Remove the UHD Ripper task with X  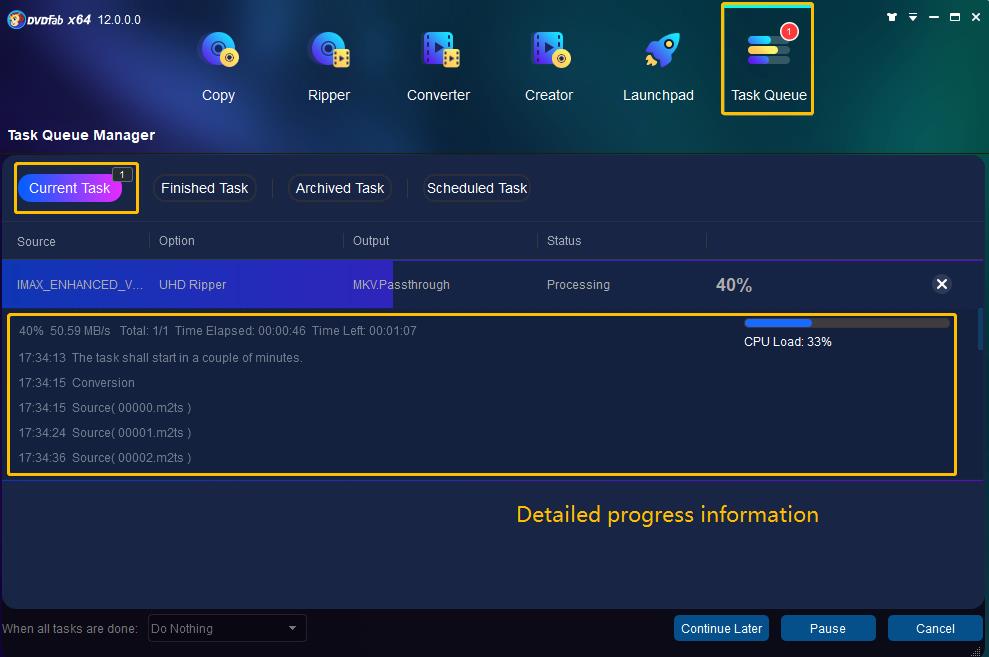click(941, 284)
